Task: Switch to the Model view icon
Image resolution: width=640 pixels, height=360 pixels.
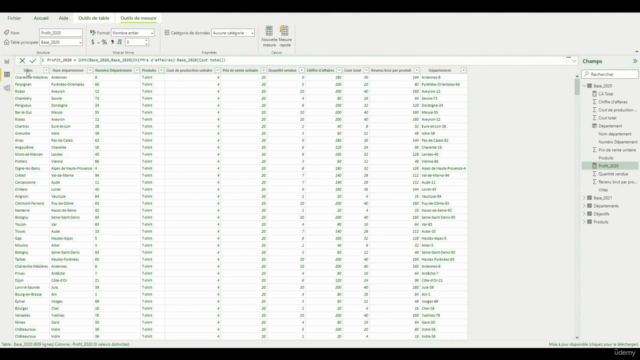Action: [7, 88]
